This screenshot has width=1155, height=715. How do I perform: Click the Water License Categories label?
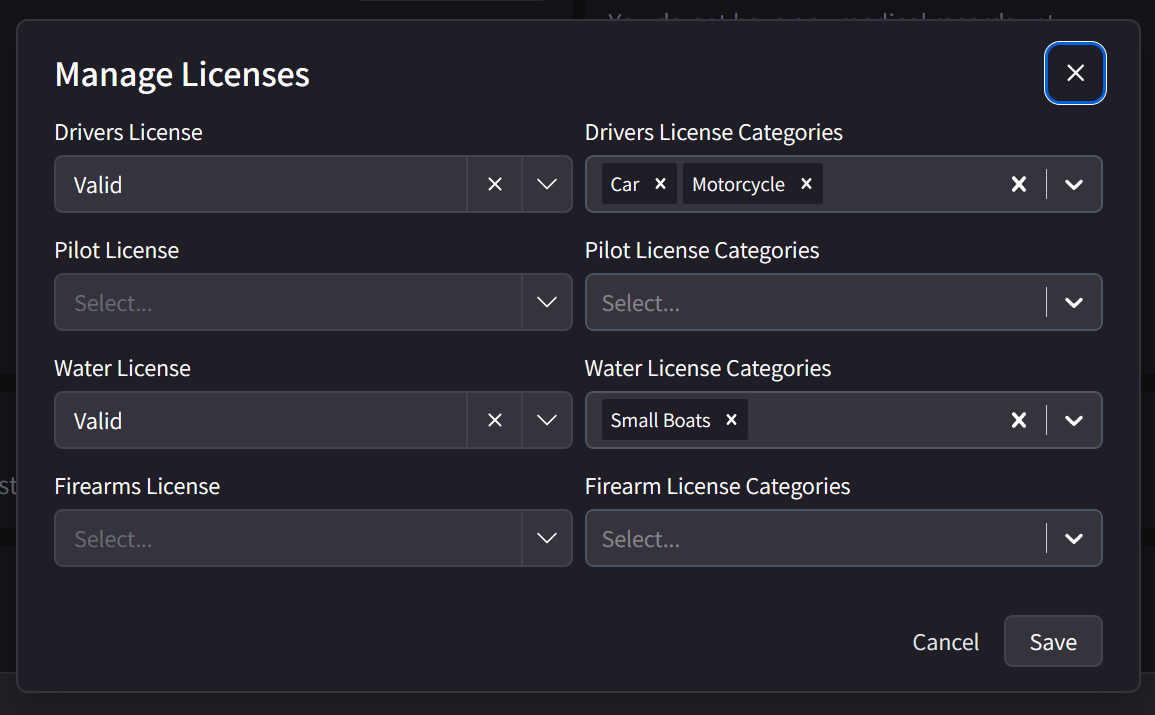(707, 368)
